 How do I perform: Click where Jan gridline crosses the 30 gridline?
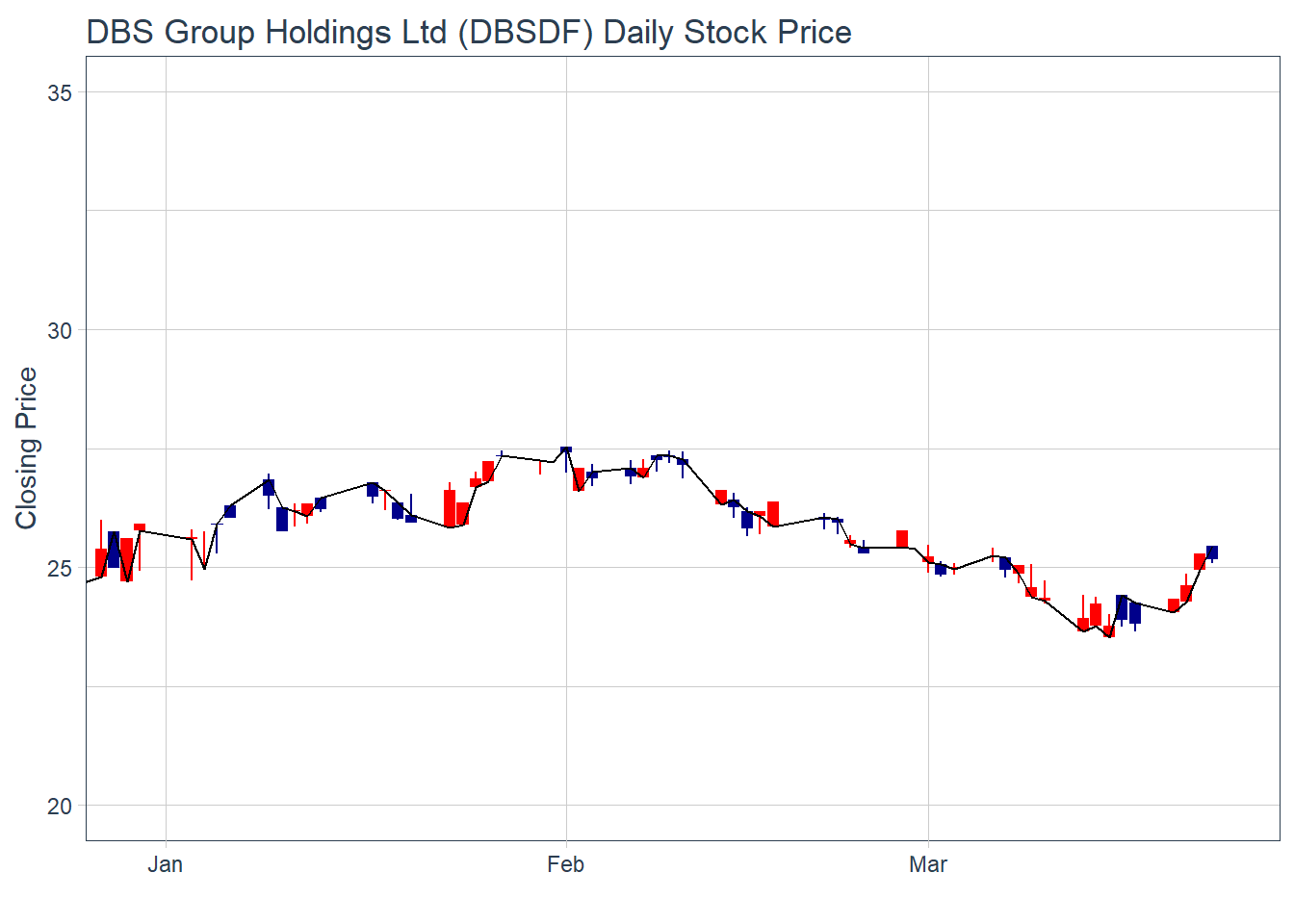click(167, 330)
